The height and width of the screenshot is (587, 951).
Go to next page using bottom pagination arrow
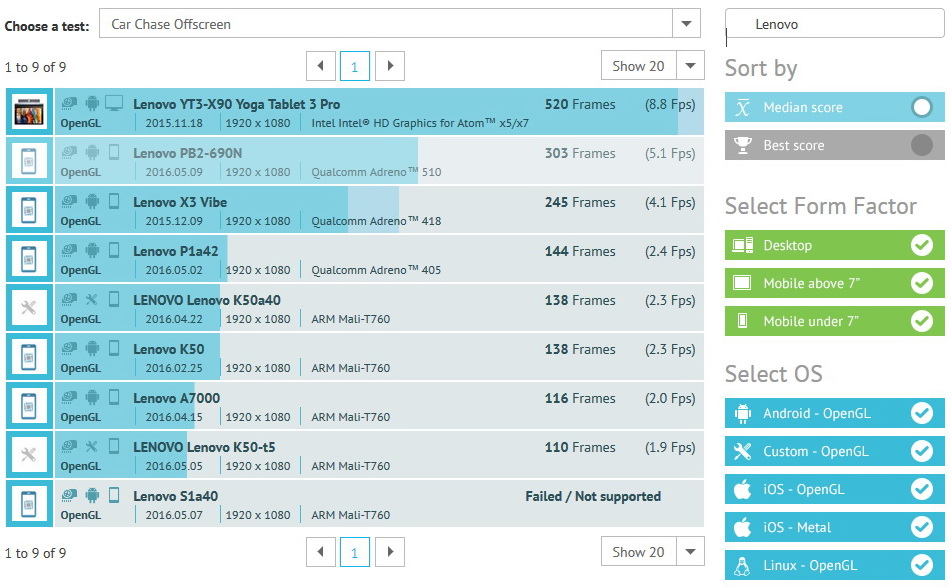click(x=390, y=551)
